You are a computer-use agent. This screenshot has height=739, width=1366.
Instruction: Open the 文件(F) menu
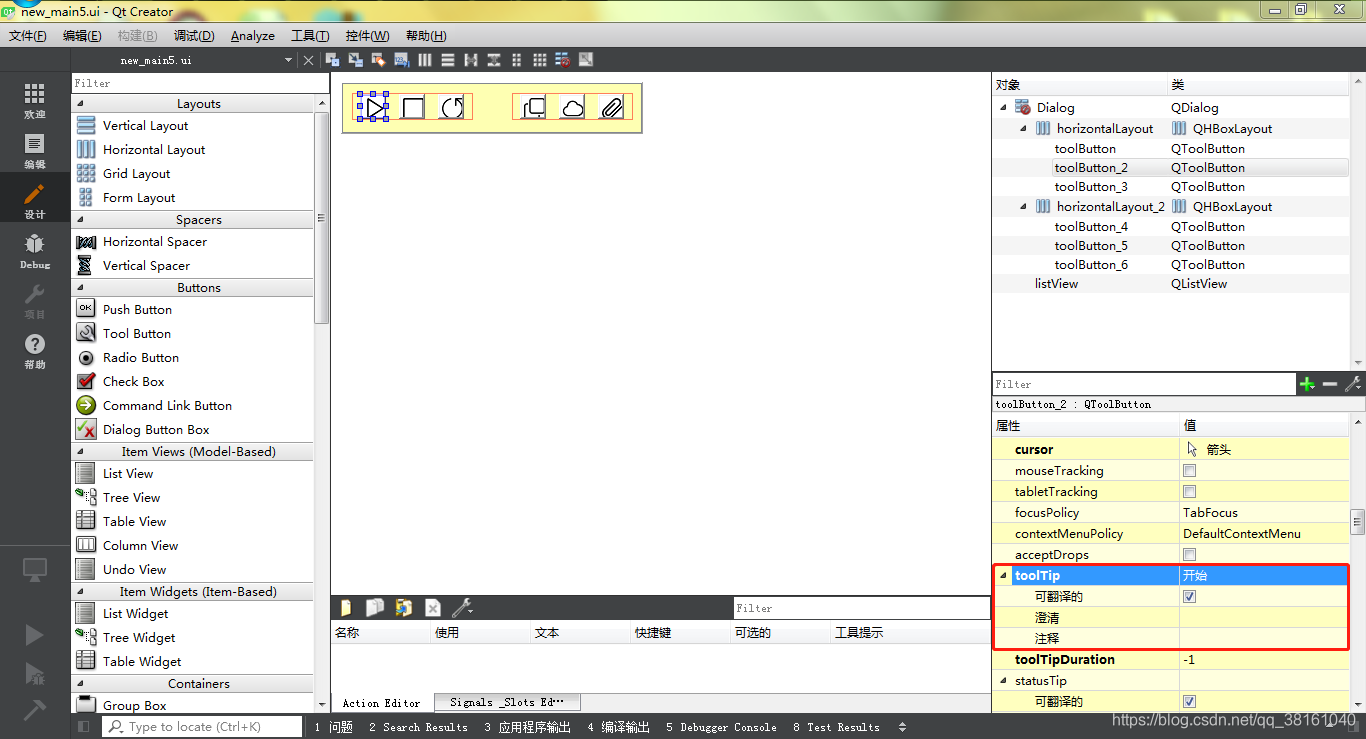tap(28, 35)
